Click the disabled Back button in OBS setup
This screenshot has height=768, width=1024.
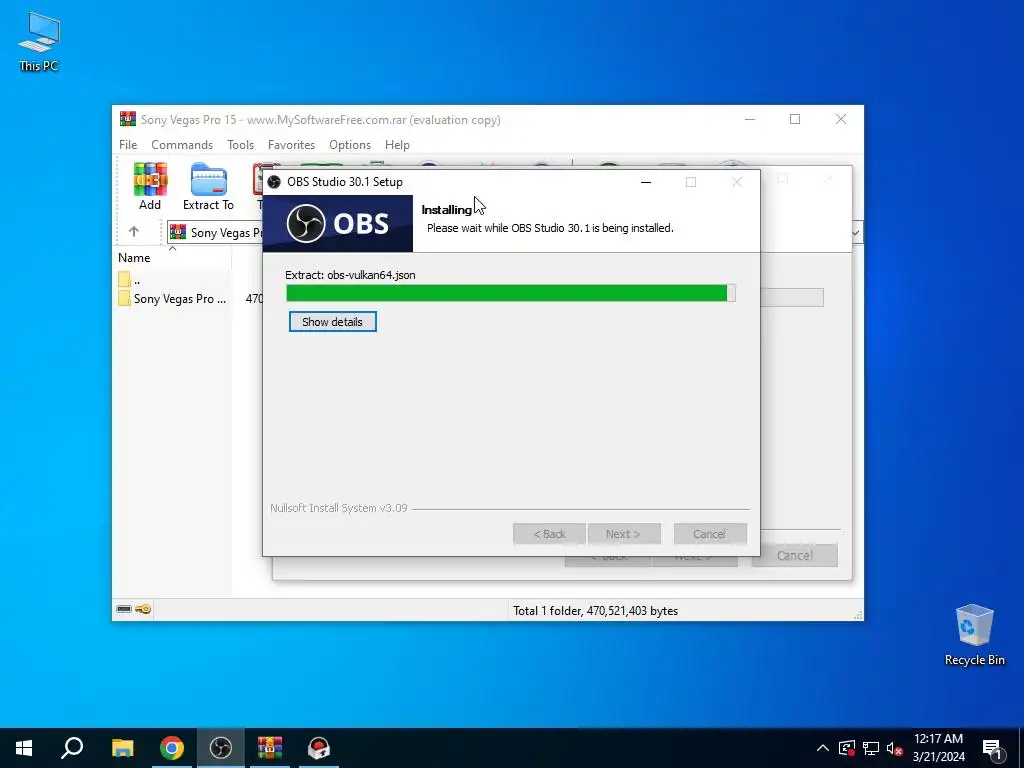(549, 534)
